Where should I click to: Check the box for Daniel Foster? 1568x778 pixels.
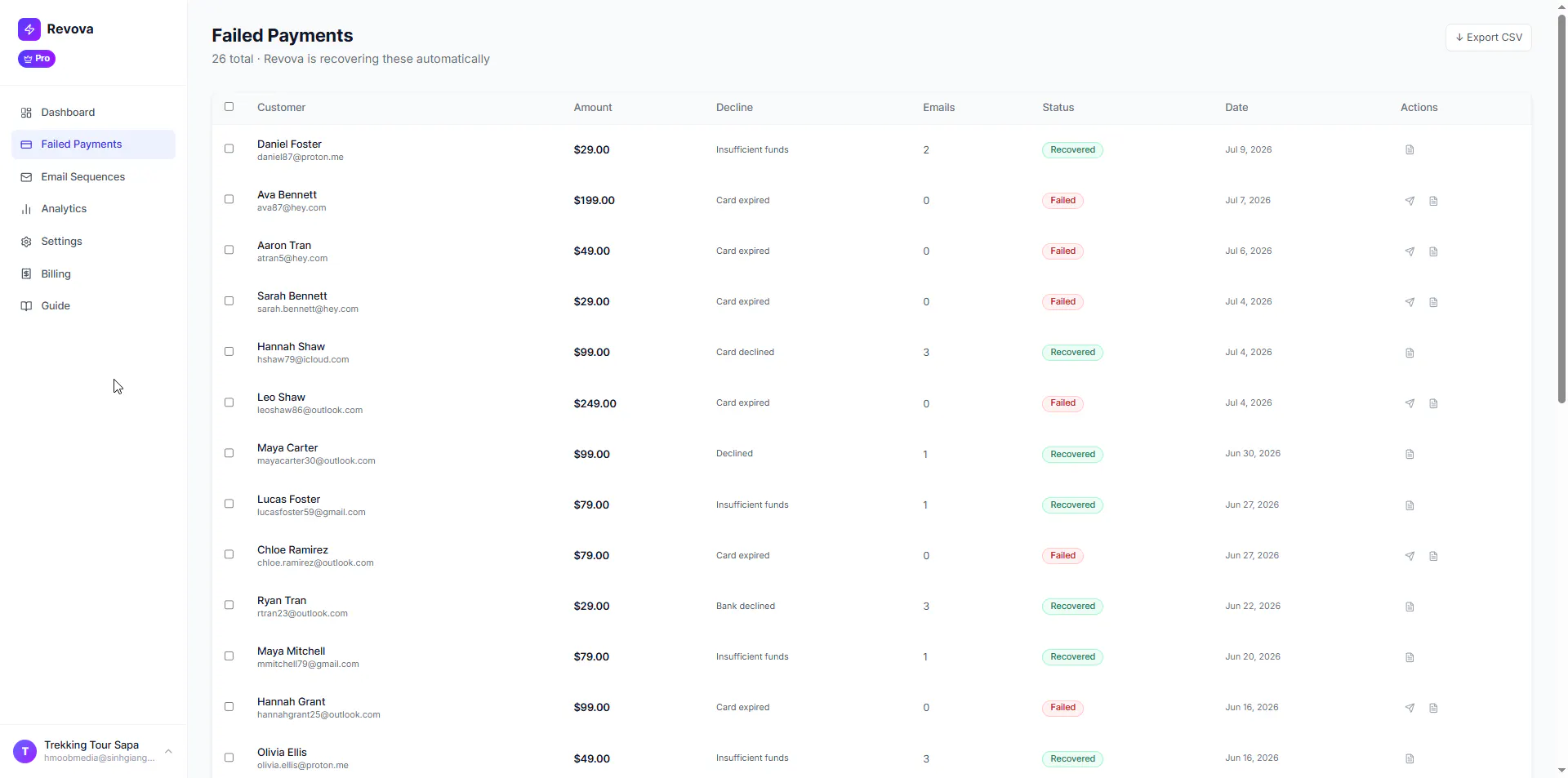point(229,149)
